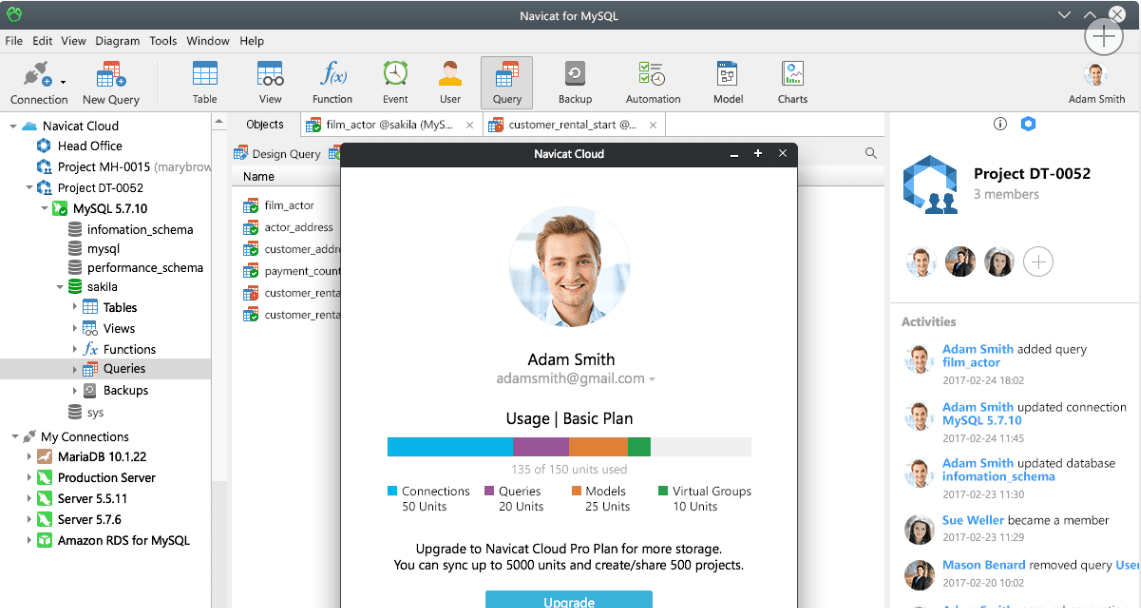Expand the MariaDB 10.1.22 connection
The width and height of the screenshot is (1141, 608).
[29, 457]
